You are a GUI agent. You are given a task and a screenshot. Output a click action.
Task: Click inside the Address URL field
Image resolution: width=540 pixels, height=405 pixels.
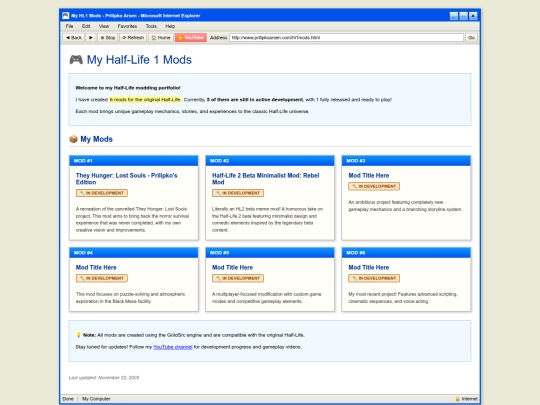[x=346, y=38]
